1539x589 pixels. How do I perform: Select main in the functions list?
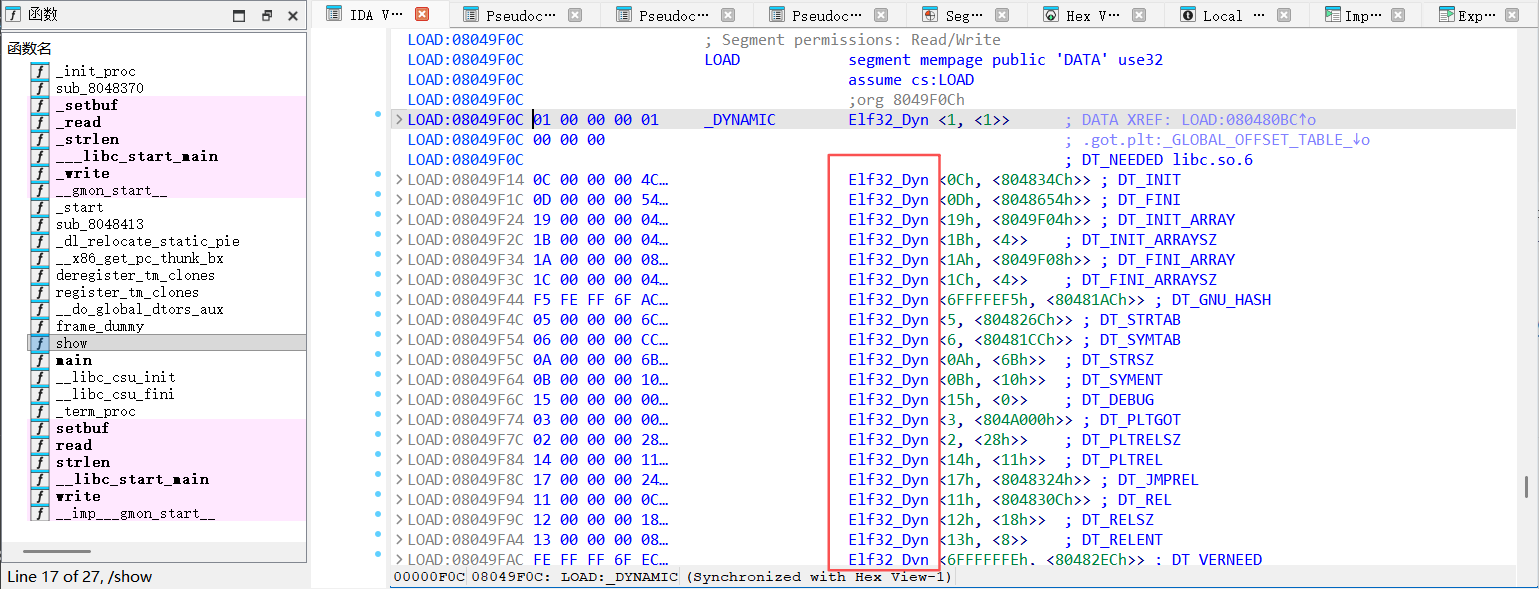coord(166,360)
